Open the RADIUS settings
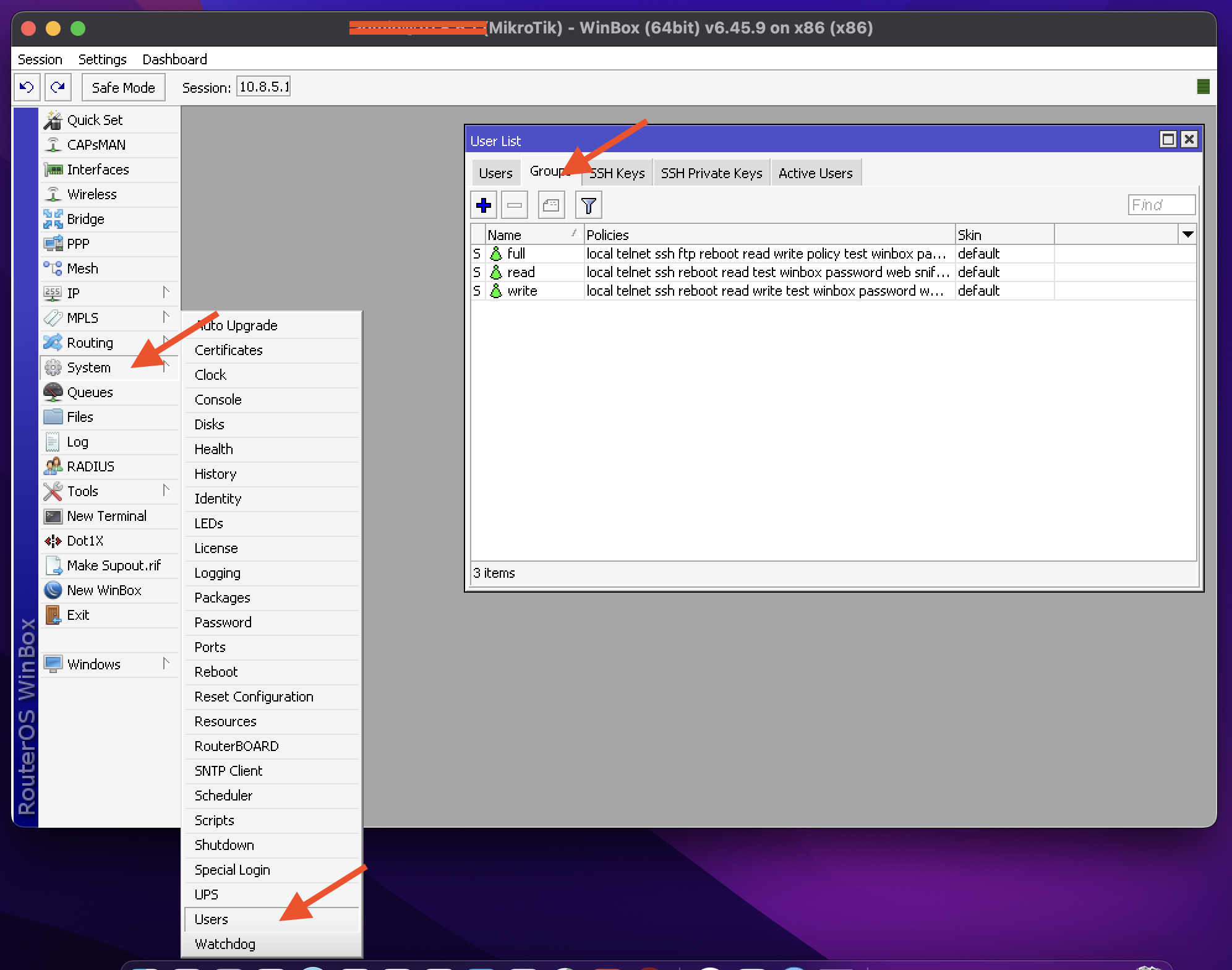This screenshot has width=1232, height=970. (109, 466)
